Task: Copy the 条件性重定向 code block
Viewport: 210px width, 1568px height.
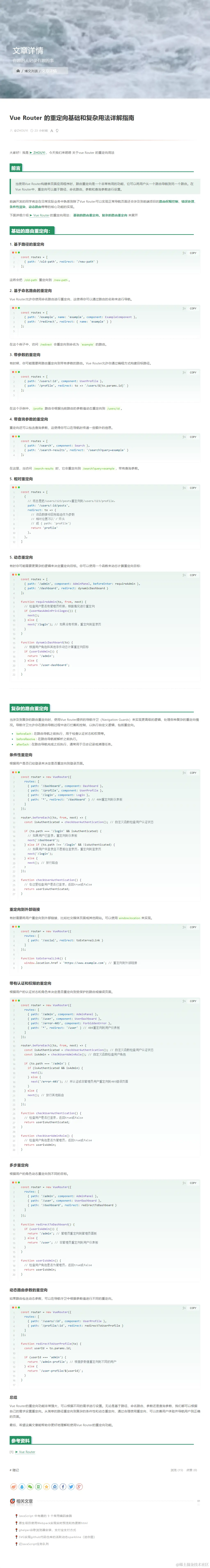Action: pos(193,773)
